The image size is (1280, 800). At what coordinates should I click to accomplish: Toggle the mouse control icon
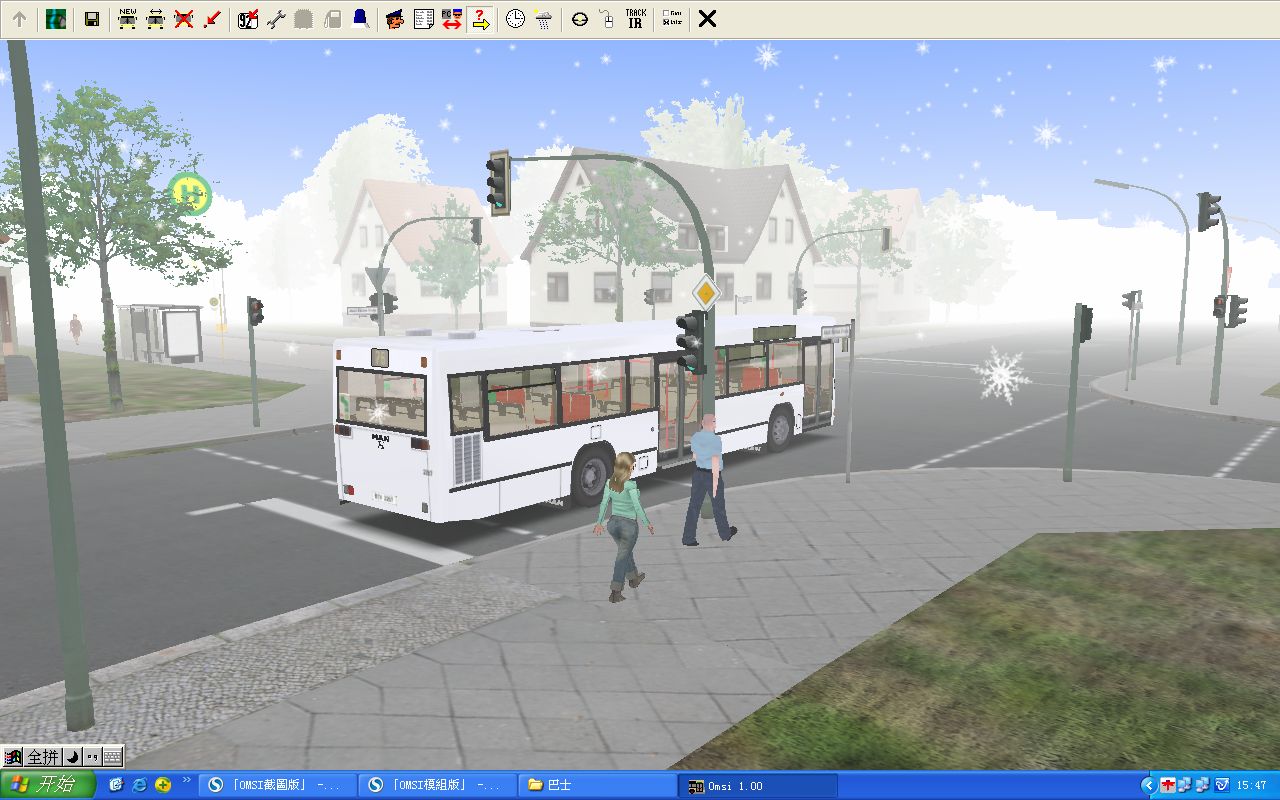tap(606, 19)
